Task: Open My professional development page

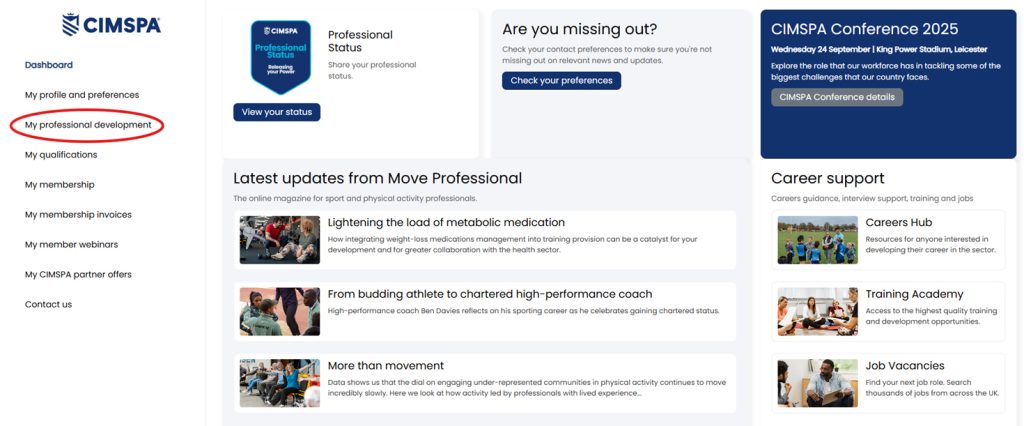Action: click(88, 125)
